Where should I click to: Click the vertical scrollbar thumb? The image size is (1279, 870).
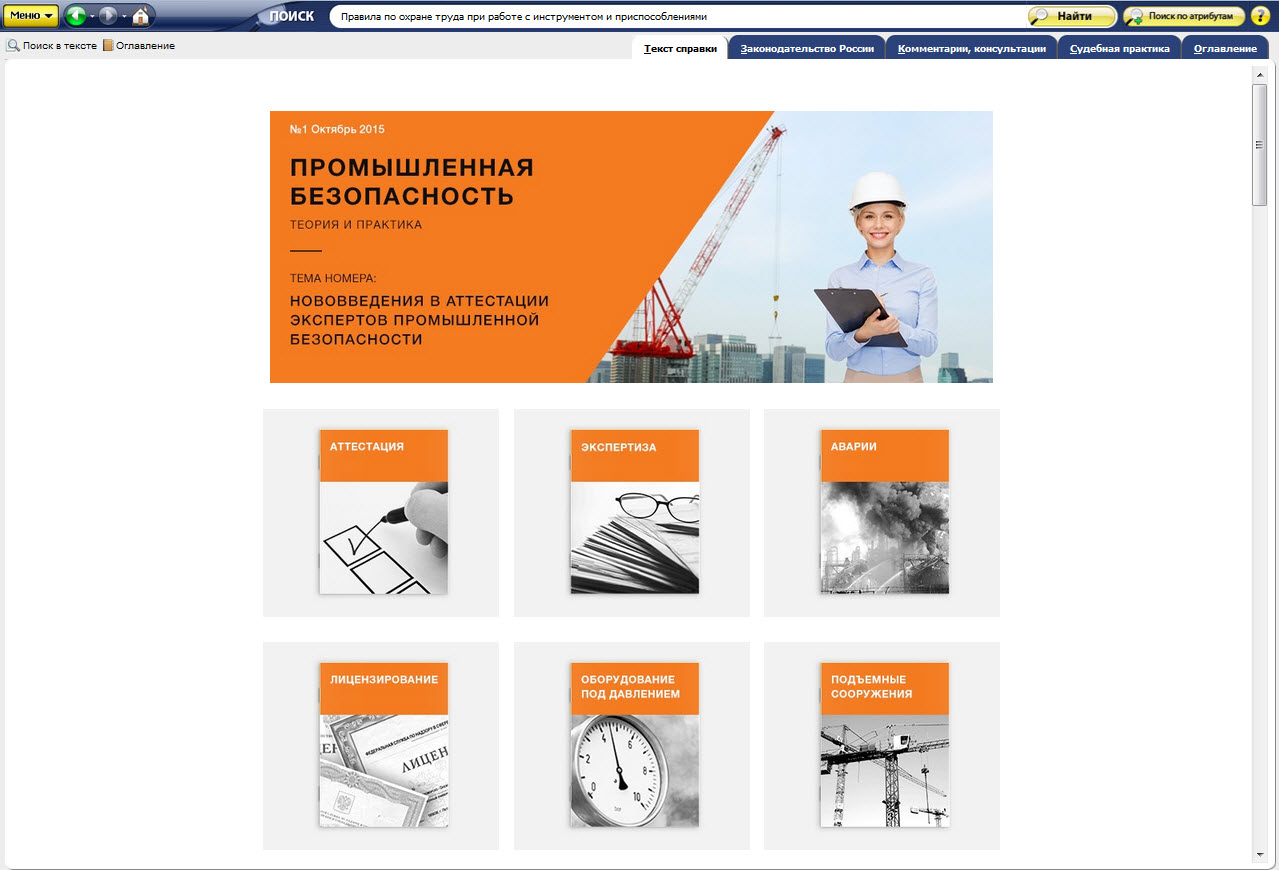1259,145
